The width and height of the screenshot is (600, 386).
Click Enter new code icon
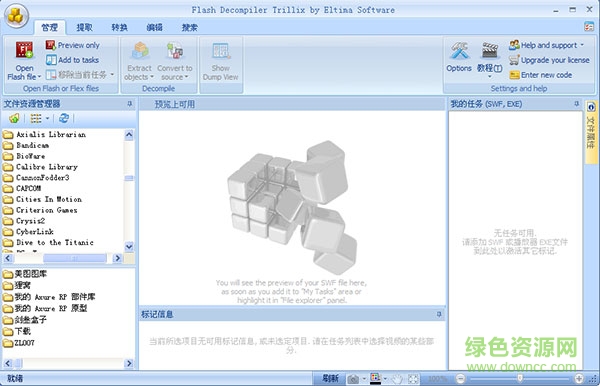coord(514,75)
